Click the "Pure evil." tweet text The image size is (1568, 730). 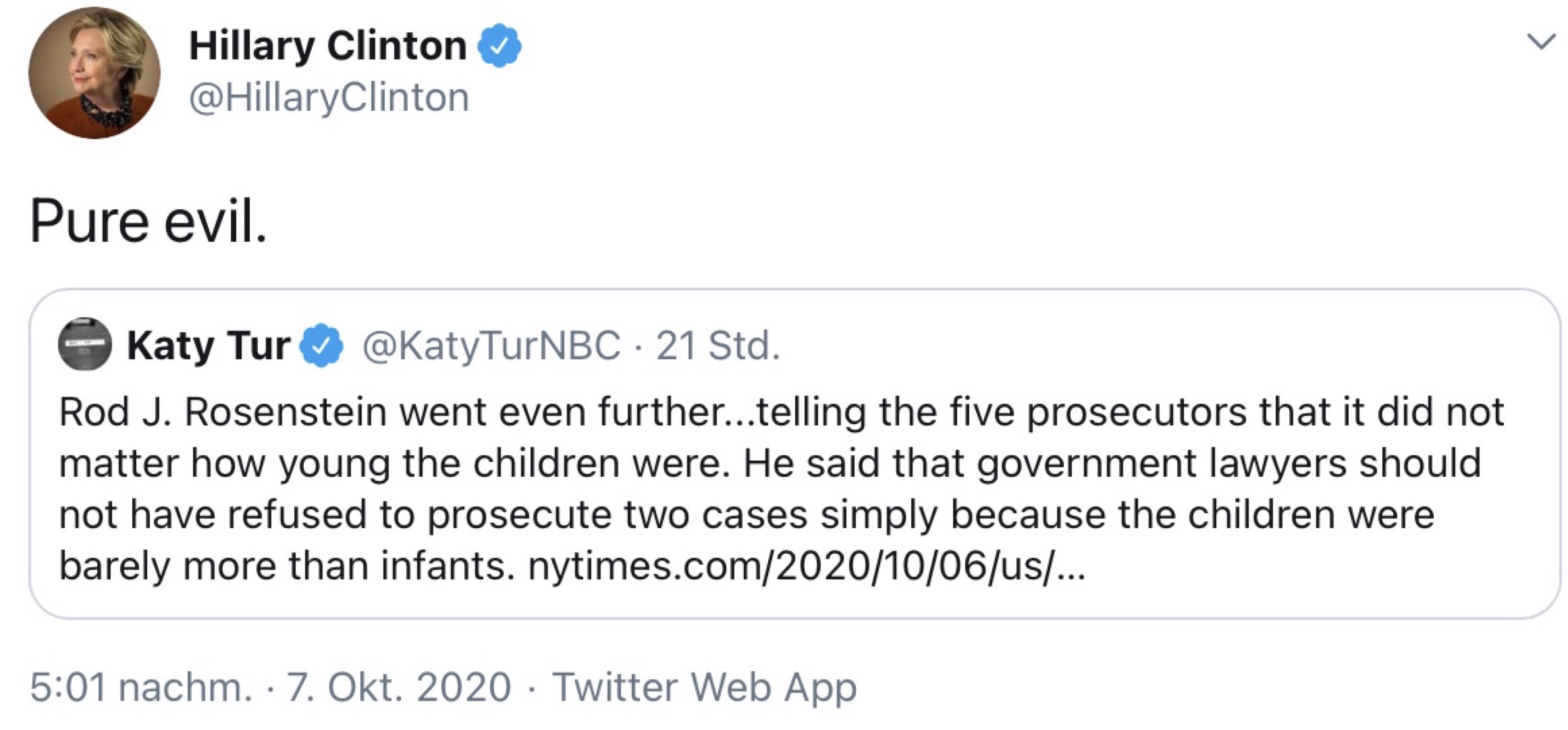tap(148, 221)
